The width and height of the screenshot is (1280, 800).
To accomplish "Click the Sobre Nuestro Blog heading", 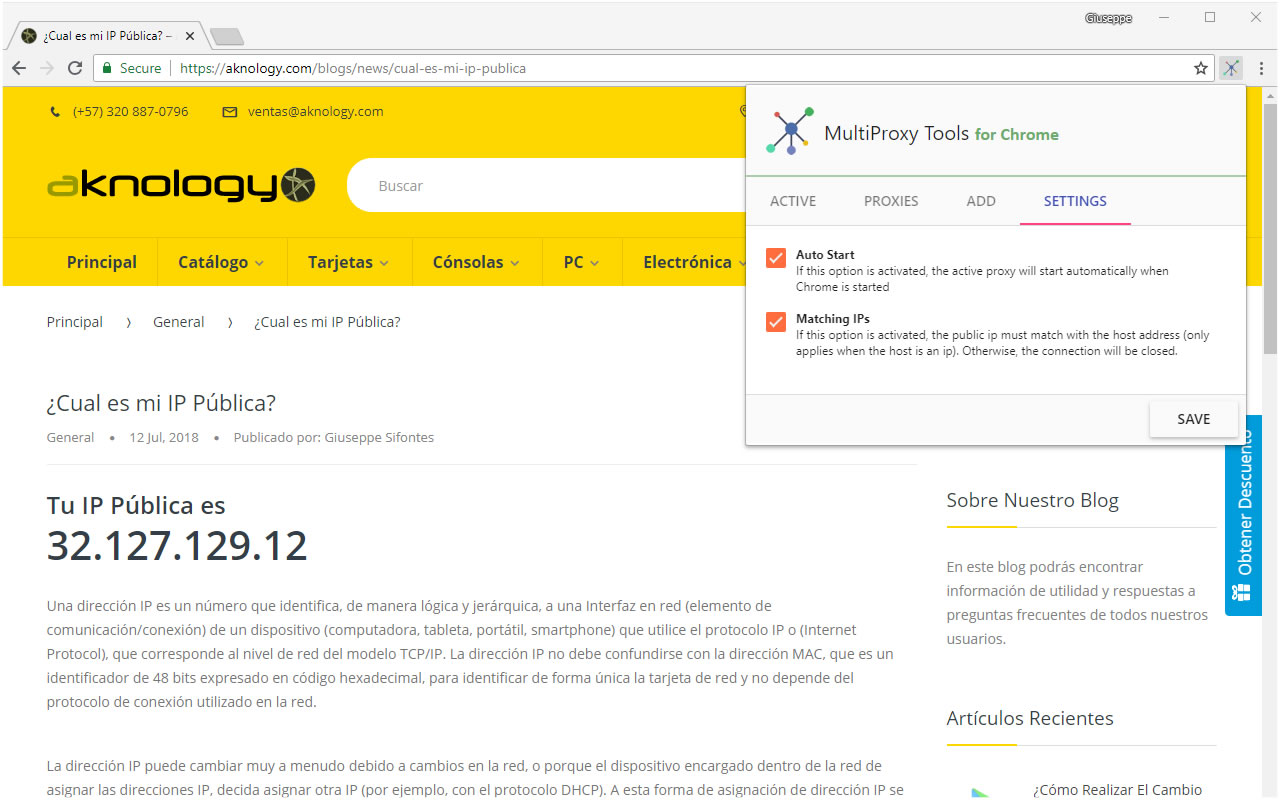I will [x=1032, y=500].
